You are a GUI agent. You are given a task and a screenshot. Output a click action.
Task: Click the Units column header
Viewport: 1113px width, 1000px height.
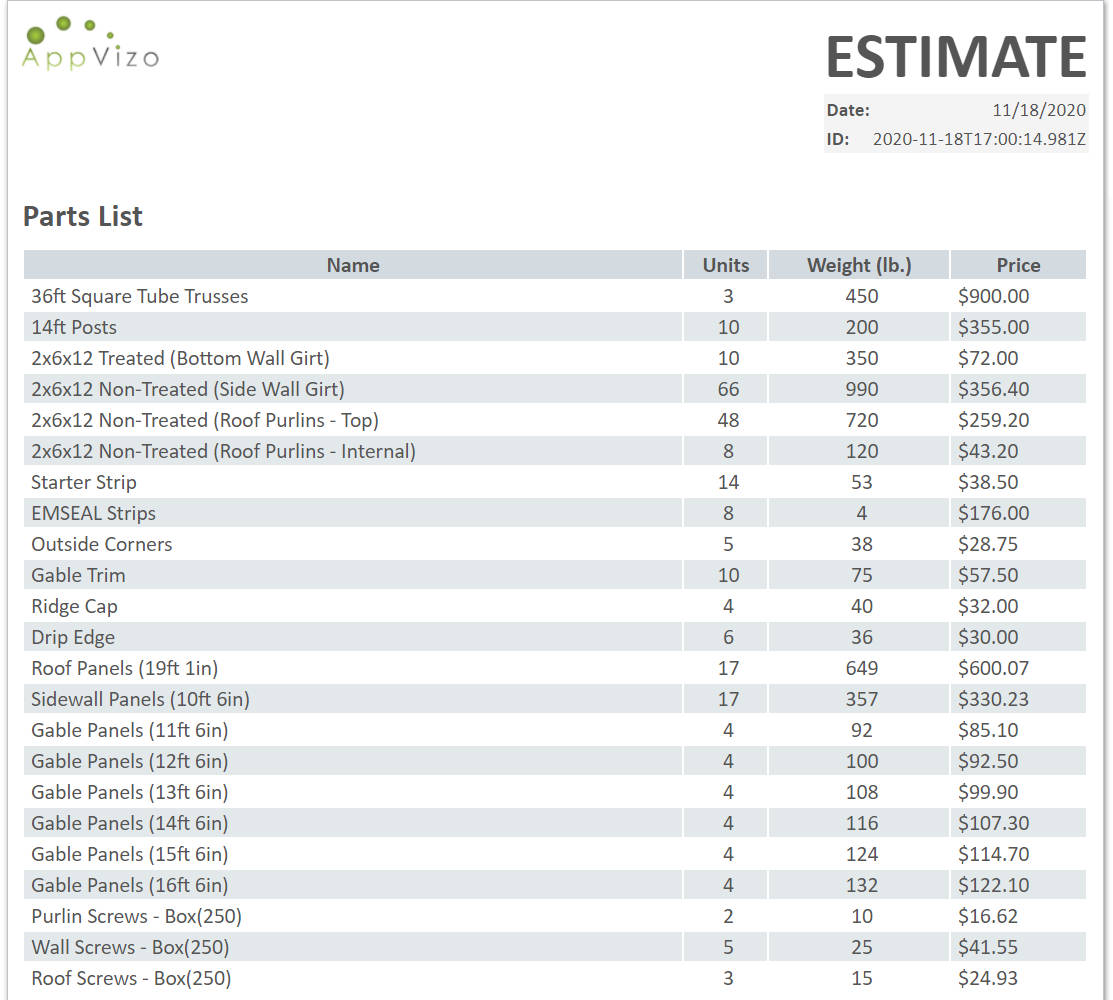[x=726, y=265]
